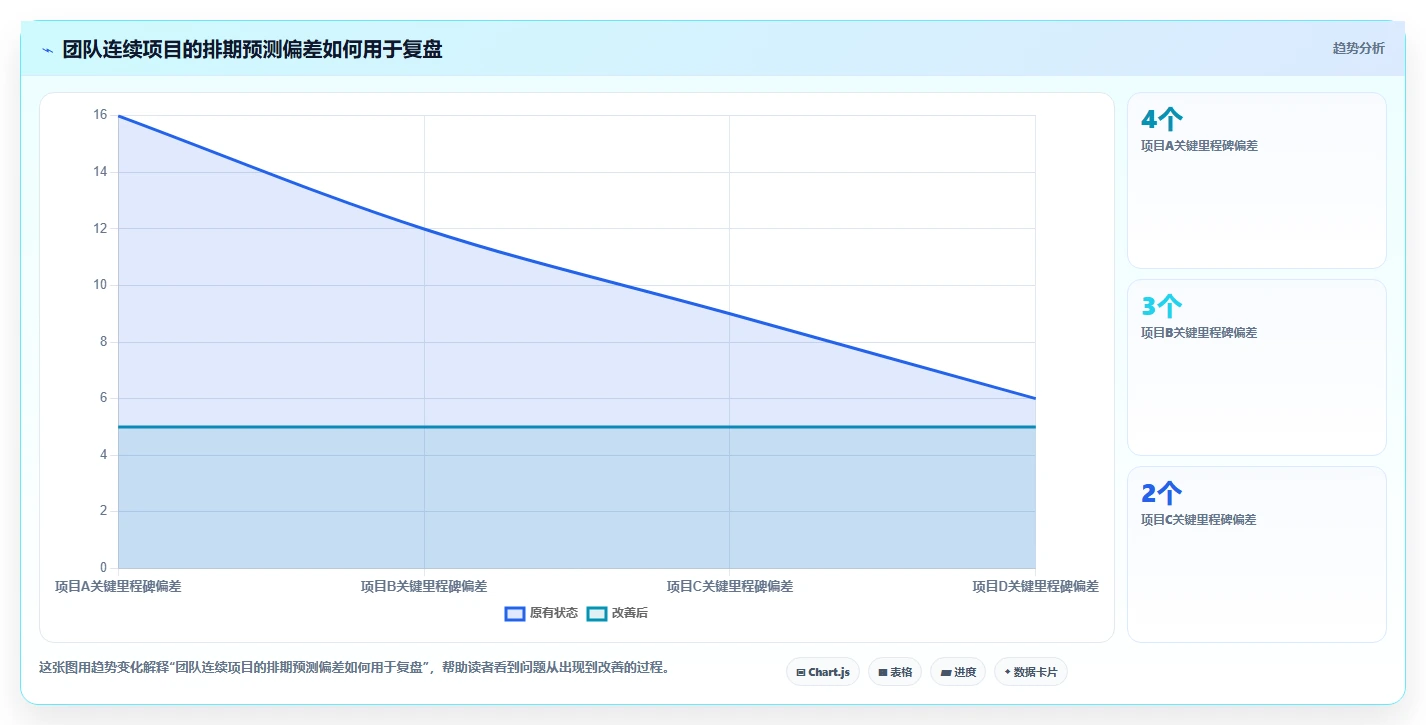1426x725 pixels.
Task: Click the 原有状态 line point at 项目B
Action: coord(424,229)
